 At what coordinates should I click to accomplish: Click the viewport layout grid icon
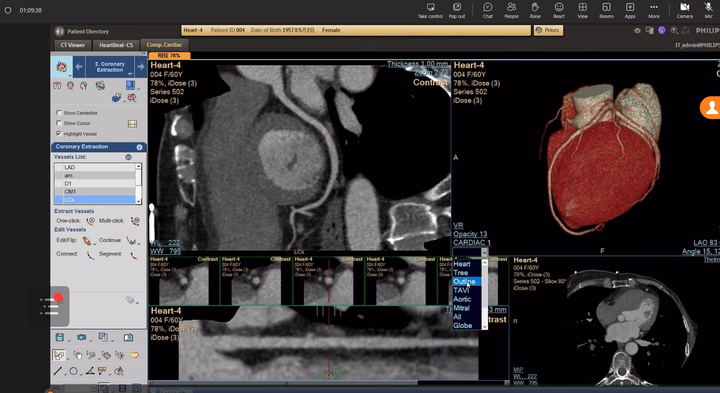pos(130,85)
